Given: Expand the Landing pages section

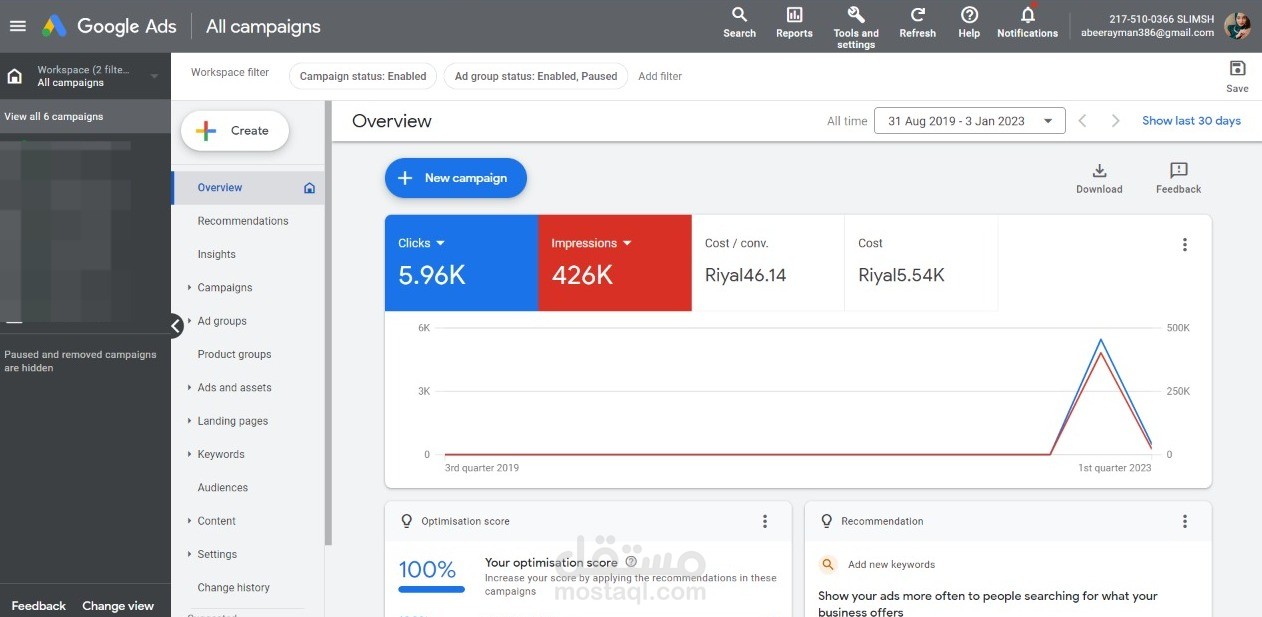Looking at the screenshot, I should point(189,421).
